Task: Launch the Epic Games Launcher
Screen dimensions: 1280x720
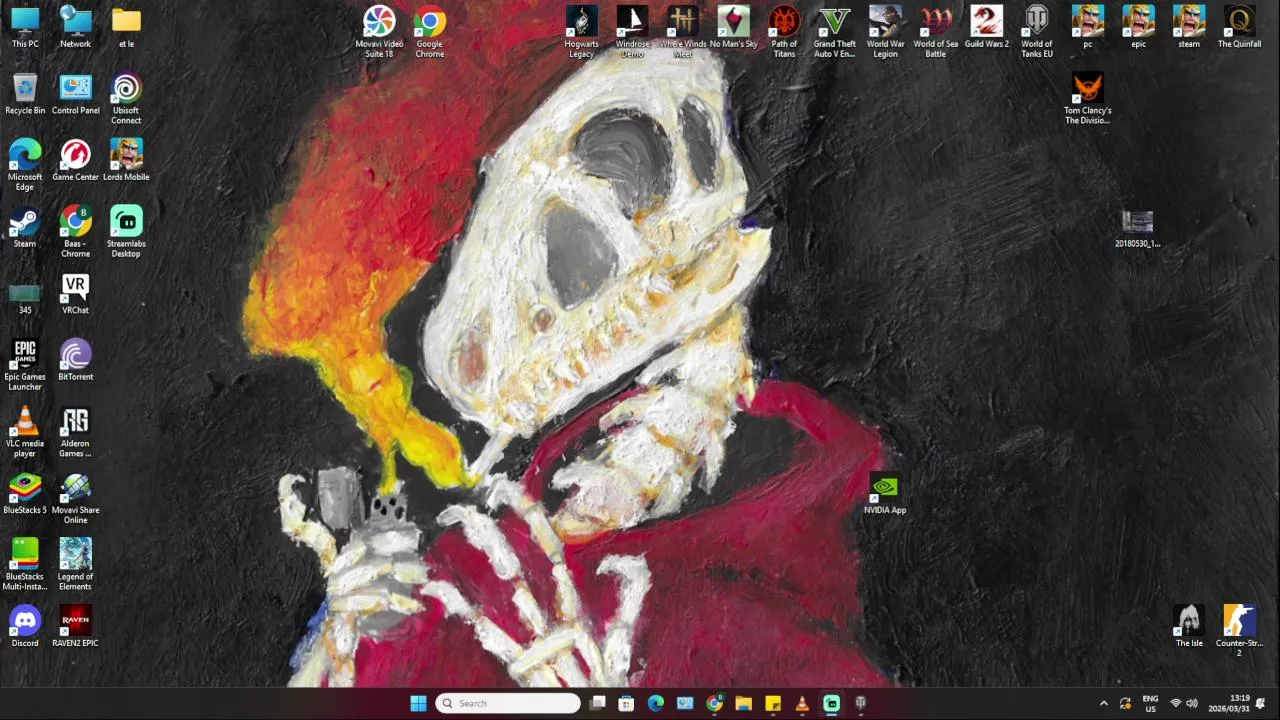Action: click(x=25, y=365)
